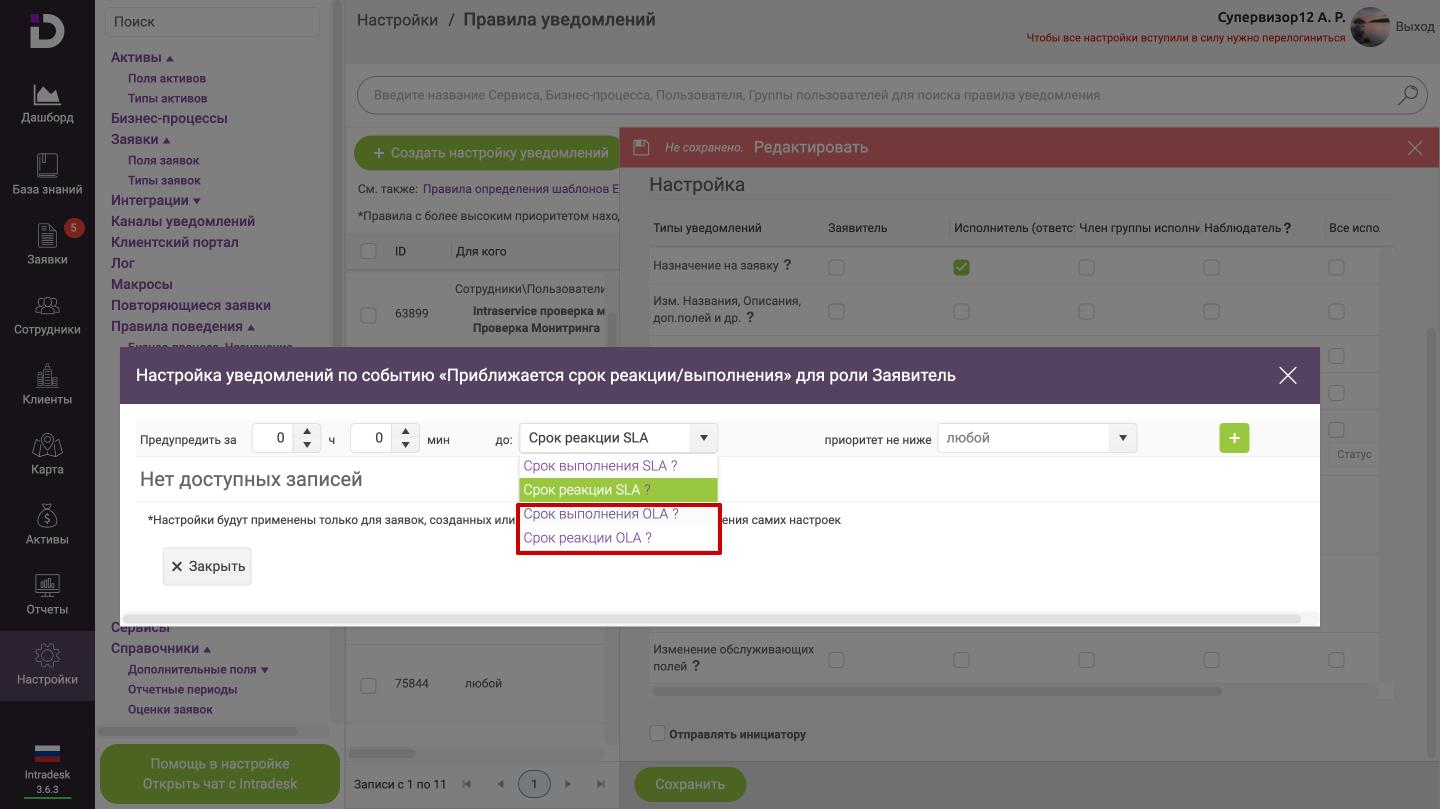1440x809 pixels.
Task: Choose Срок реакции OLA option
Action: pyautogui.click(x=587, y=538)
